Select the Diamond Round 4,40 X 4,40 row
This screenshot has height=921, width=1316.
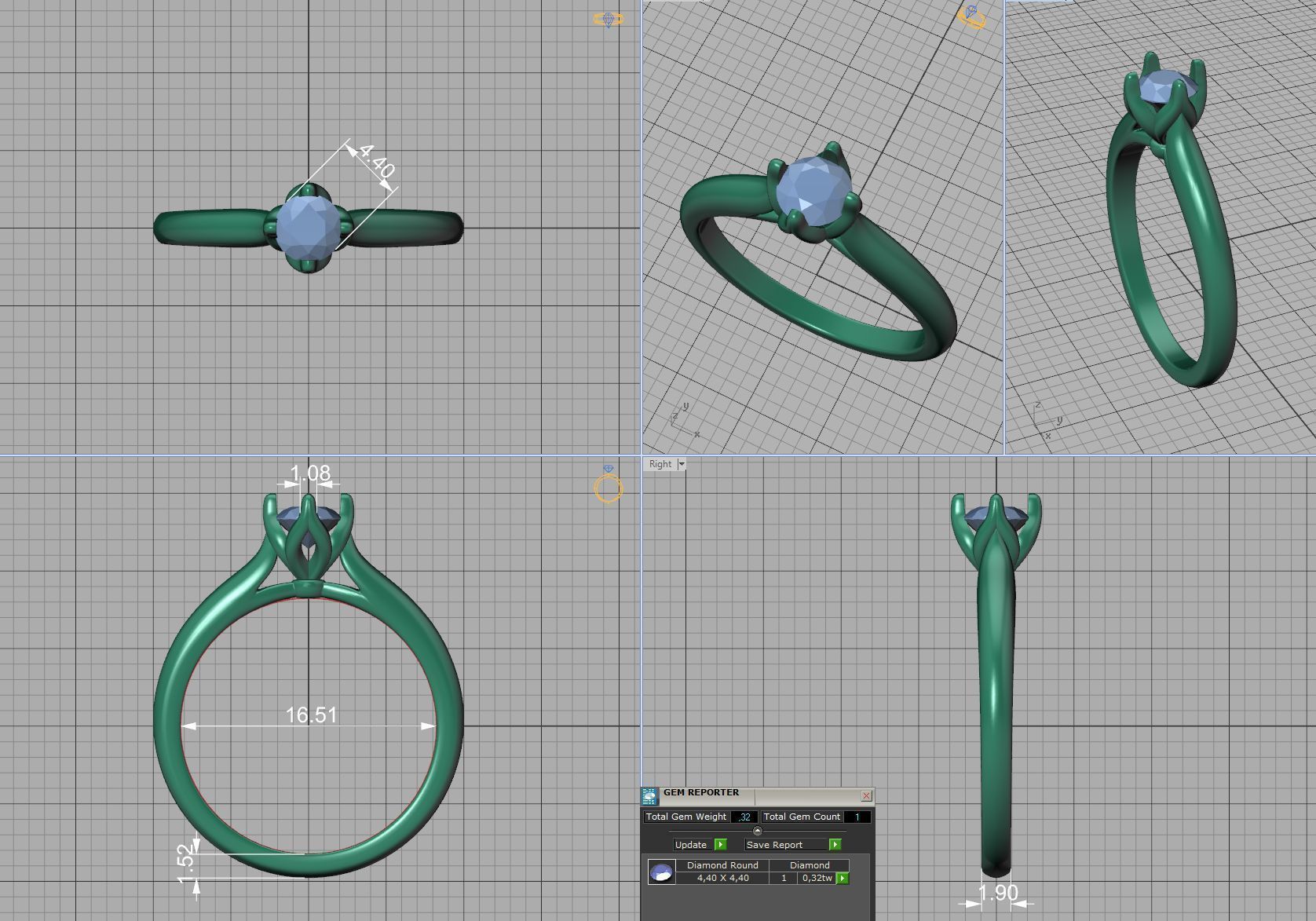tap(722, 879)
